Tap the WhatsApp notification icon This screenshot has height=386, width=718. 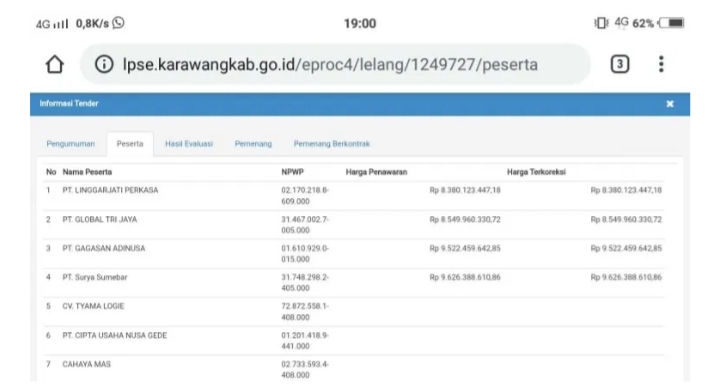coord(118,22)
